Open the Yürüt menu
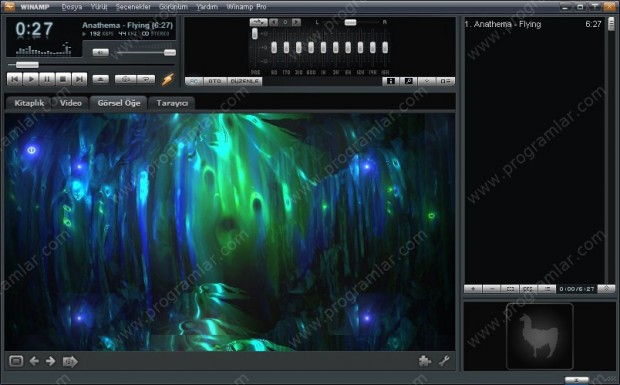This screenshot has width=620, height=385. tap(99, 7)
